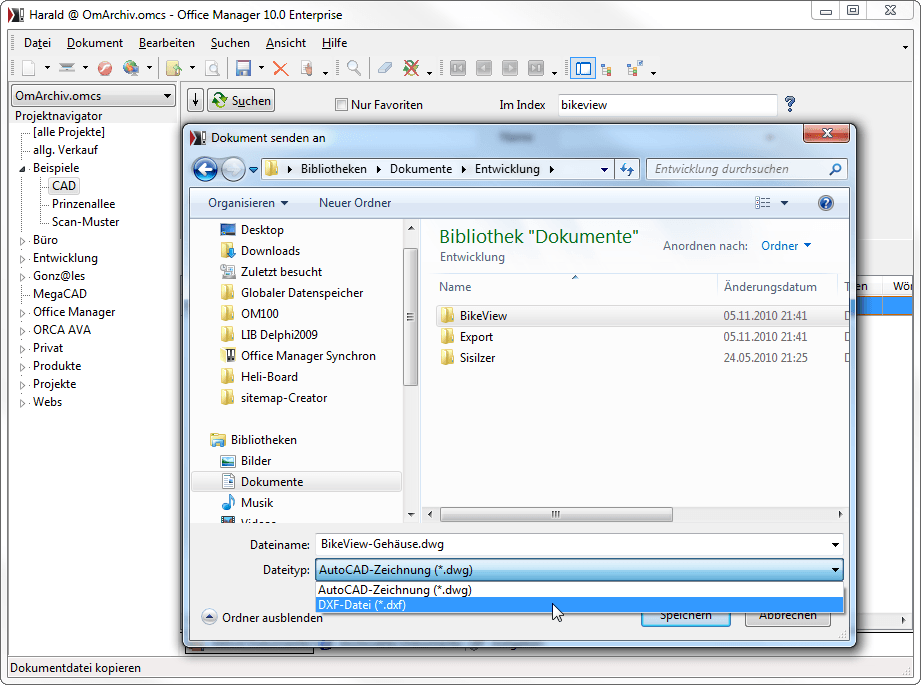The image size is (921, 685).
Task: Open the document preview icon
Action: coord(213,69)
